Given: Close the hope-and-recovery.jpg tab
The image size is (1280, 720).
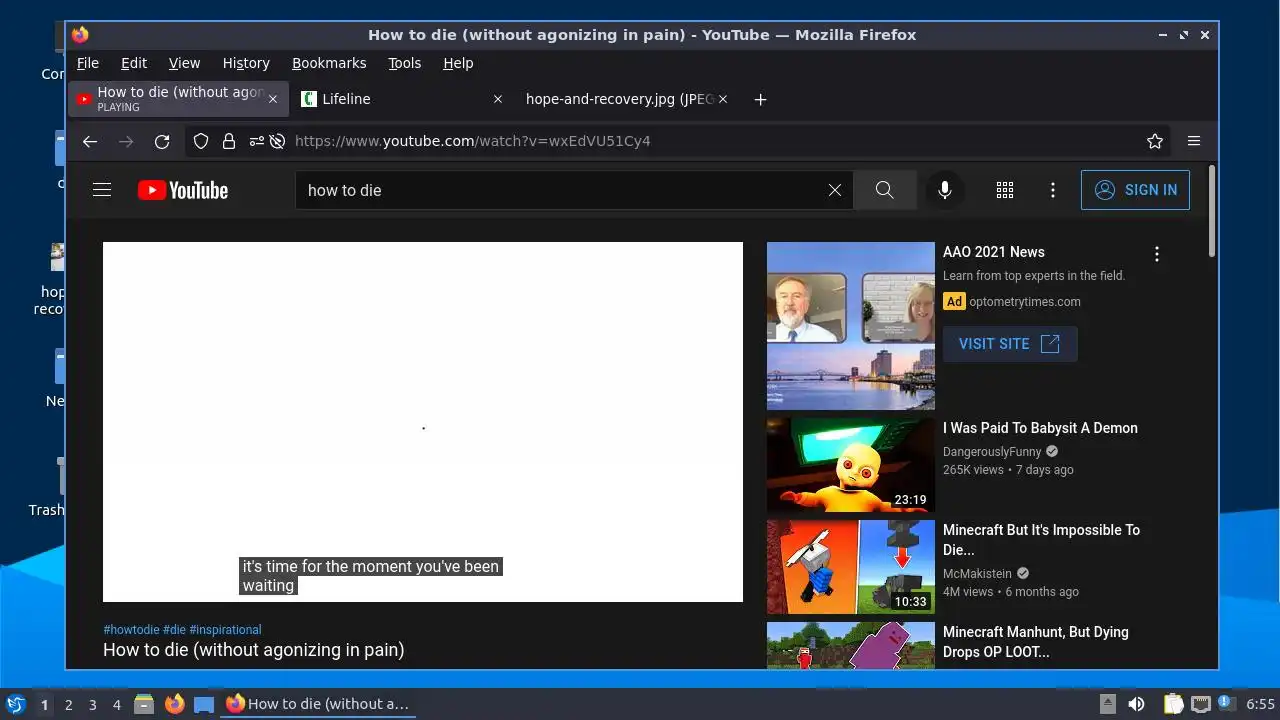Looking at the screenshot, I should click(723, 99).
